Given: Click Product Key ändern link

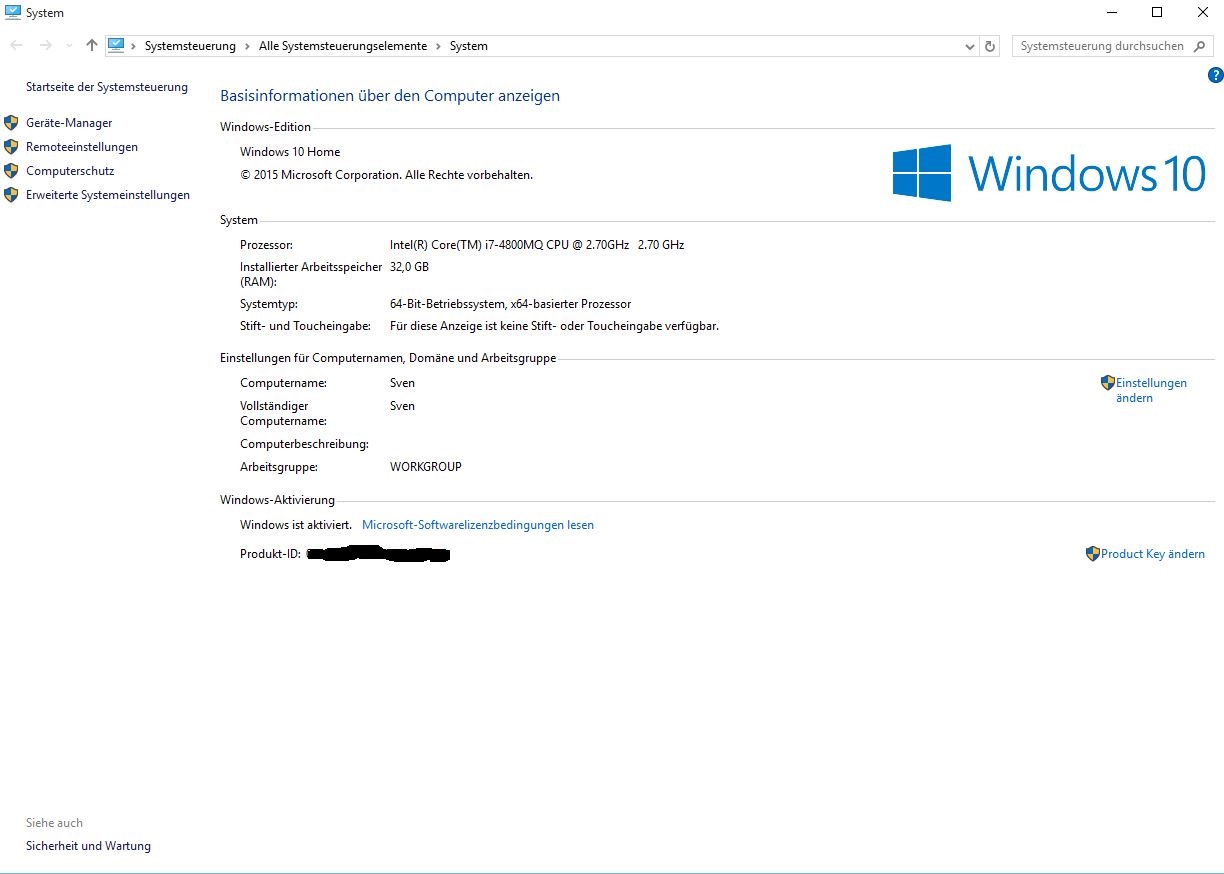Looking at the screenshot, I should pos(1153,554).
